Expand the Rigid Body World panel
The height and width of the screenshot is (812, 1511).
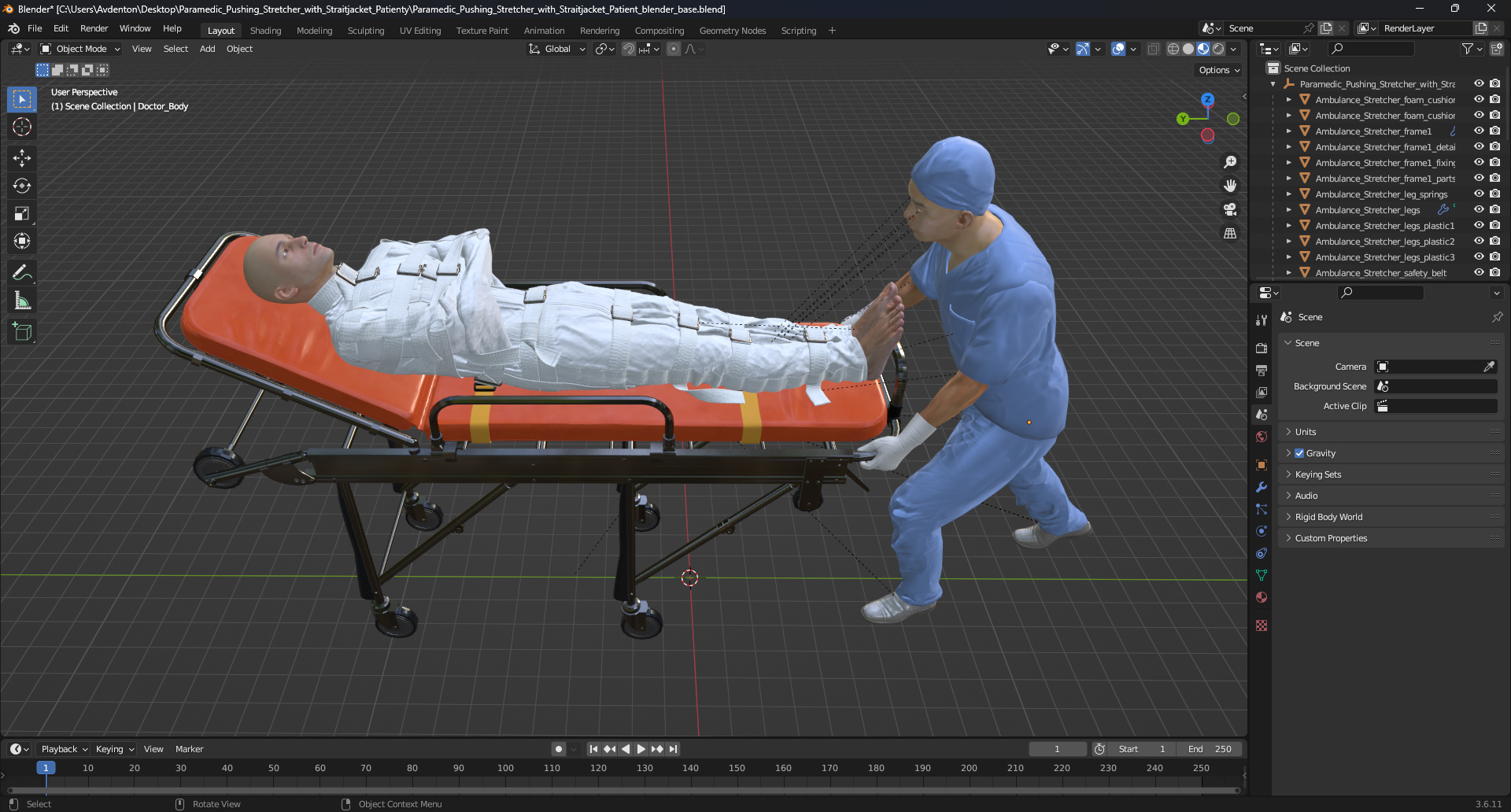pos(1328,517)
